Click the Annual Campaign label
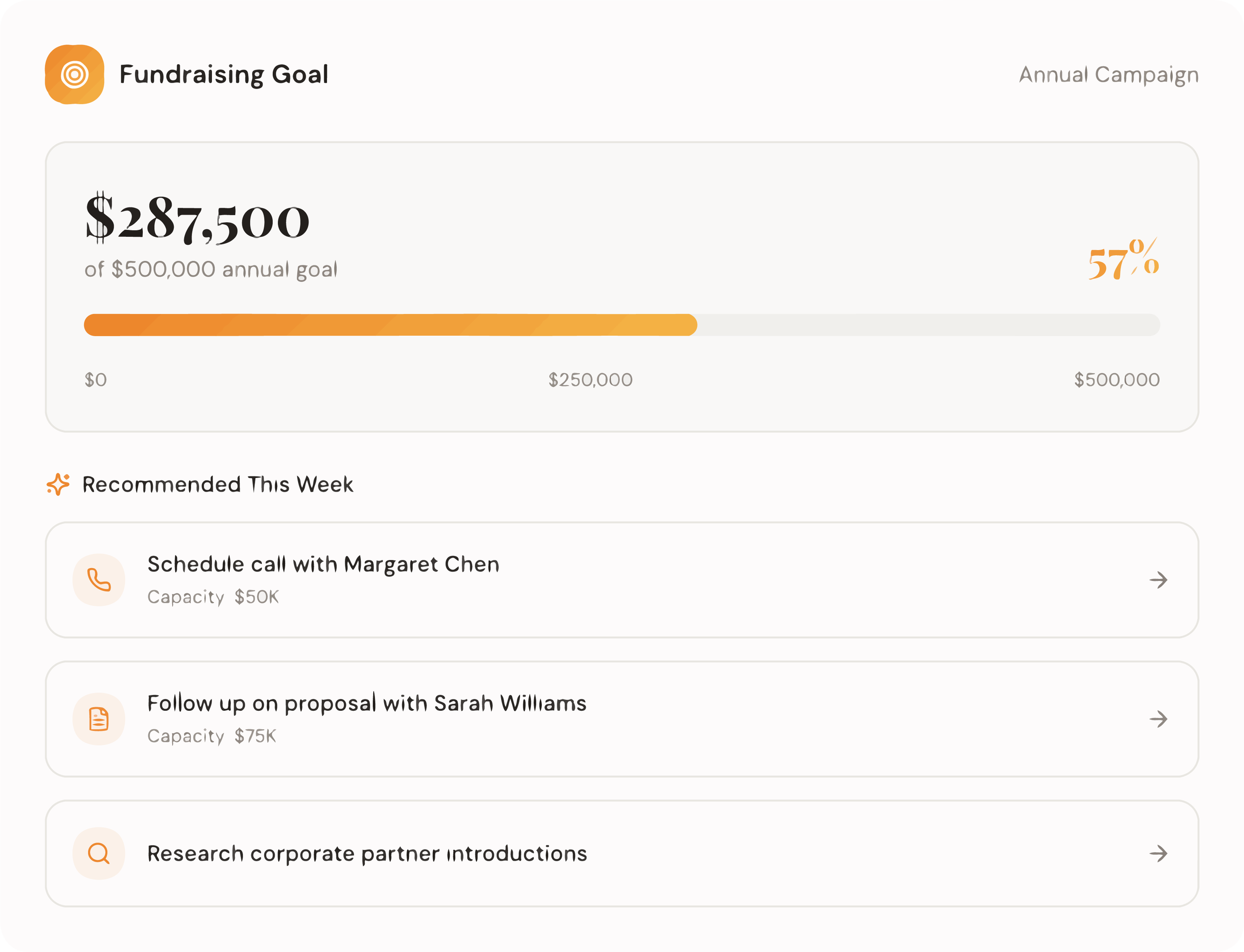Screen dimensions: 1244x952 (1109, 75)
